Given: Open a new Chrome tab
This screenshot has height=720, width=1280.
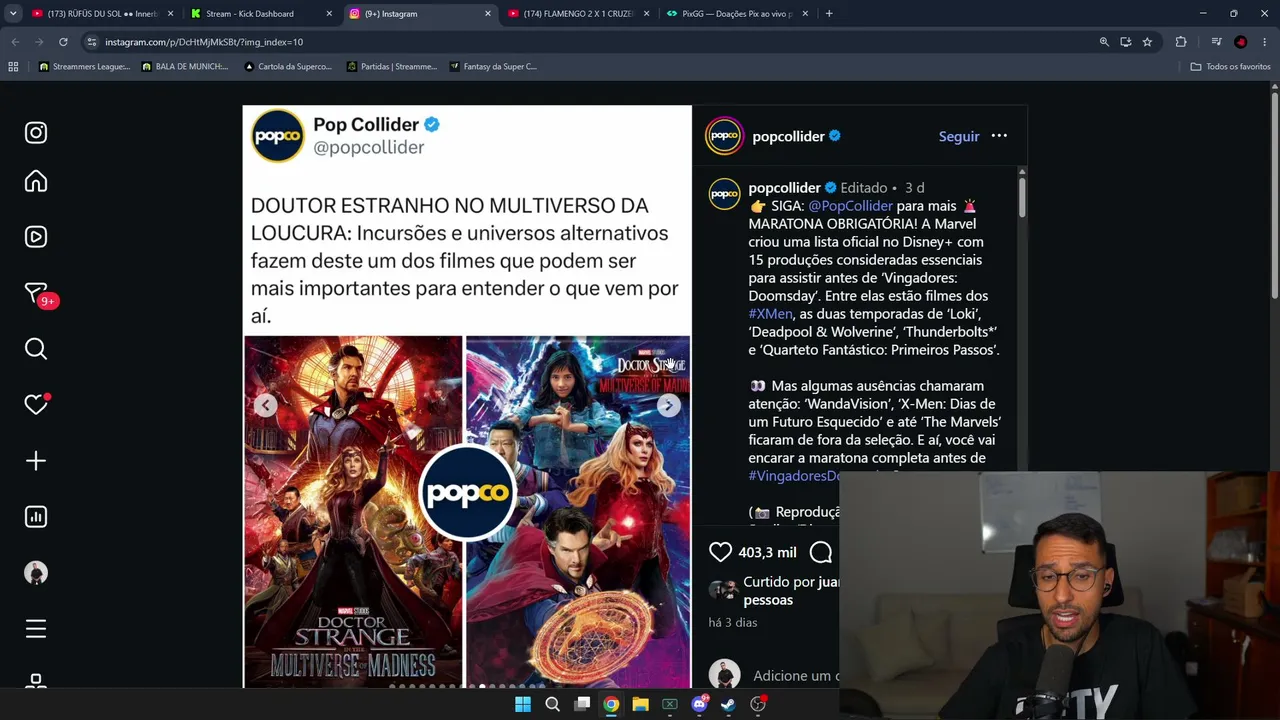Looking at the screenshot, I should pyautogui.click(x=829, y=14).
